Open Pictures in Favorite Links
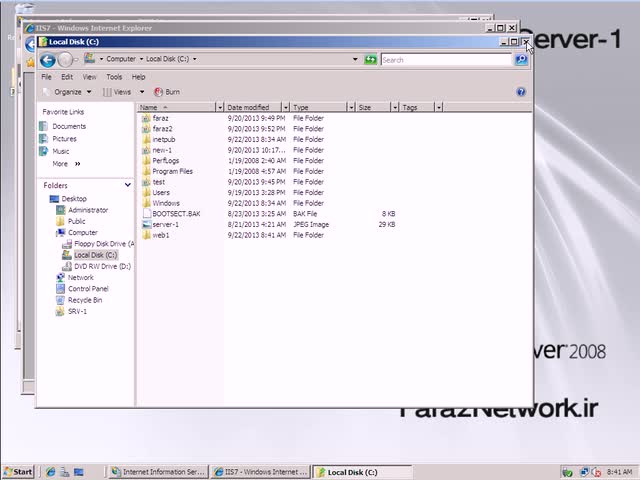Screen dimensions: 640x480 [x=64, y=139]
